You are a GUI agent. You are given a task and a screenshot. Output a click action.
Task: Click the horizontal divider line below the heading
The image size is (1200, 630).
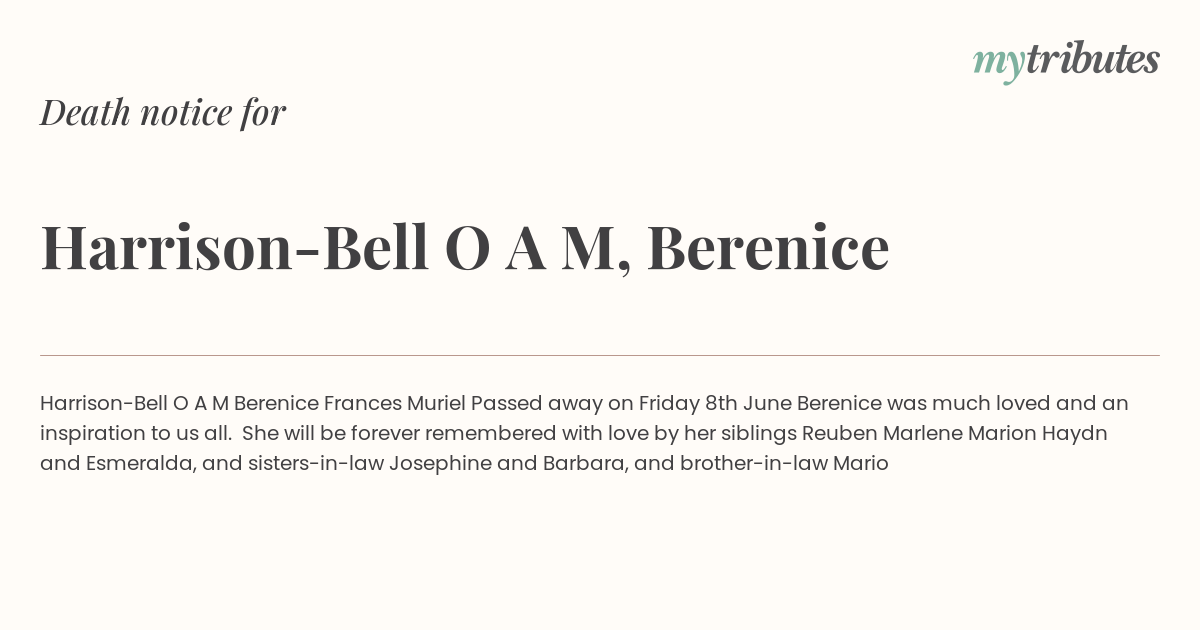coord(600,355)
